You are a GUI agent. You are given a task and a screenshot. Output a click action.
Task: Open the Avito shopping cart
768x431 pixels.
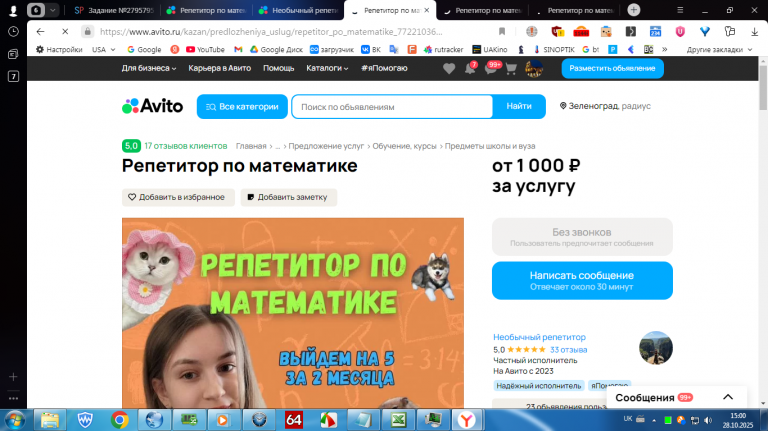511,69
